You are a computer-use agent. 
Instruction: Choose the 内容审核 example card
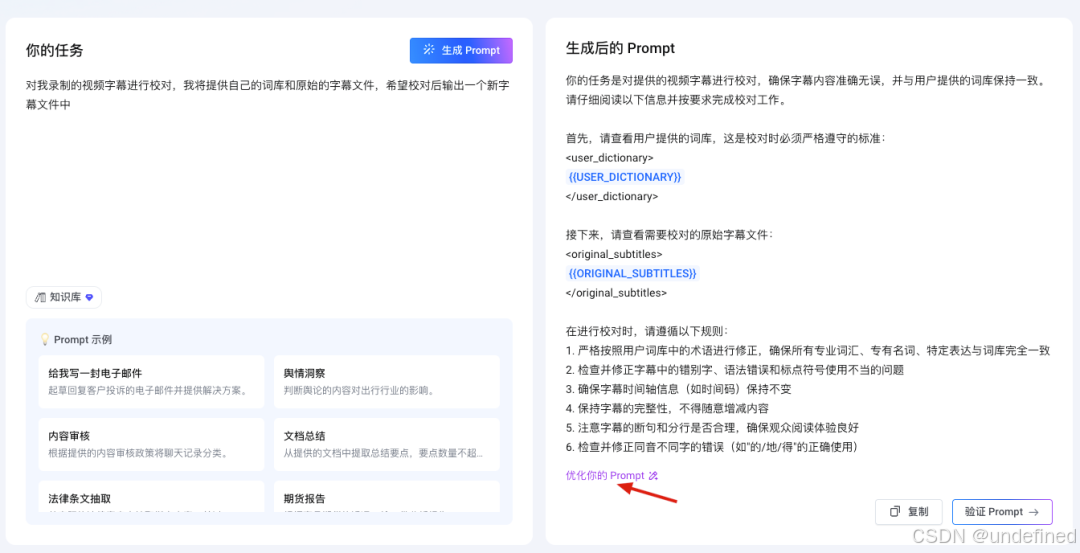[x=152, y=444]
